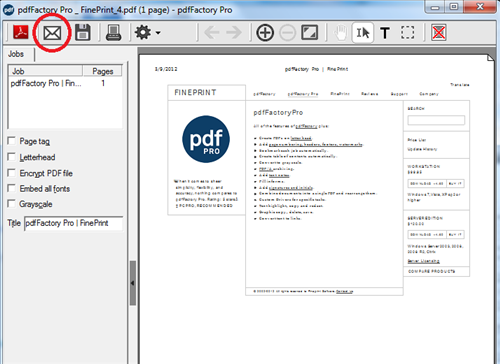The height and width of the screenshot is (364, 500).
Task: Enable the Page tag checkbox
Action: click(x=12, y=141)
